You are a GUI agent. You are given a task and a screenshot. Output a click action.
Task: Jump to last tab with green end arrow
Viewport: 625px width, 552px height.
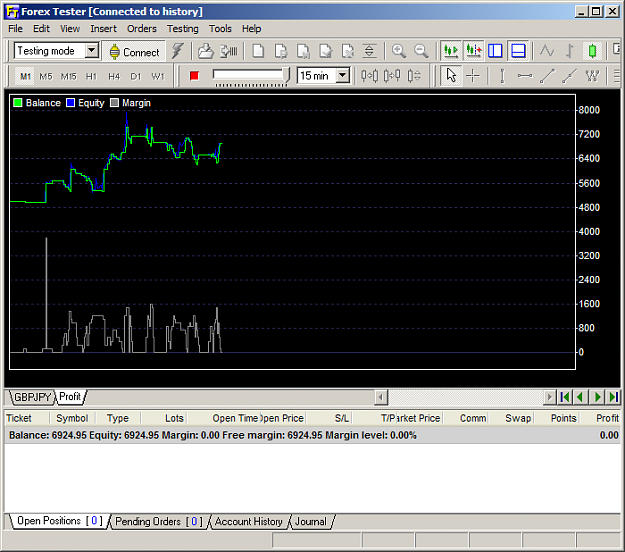point(613,397)
